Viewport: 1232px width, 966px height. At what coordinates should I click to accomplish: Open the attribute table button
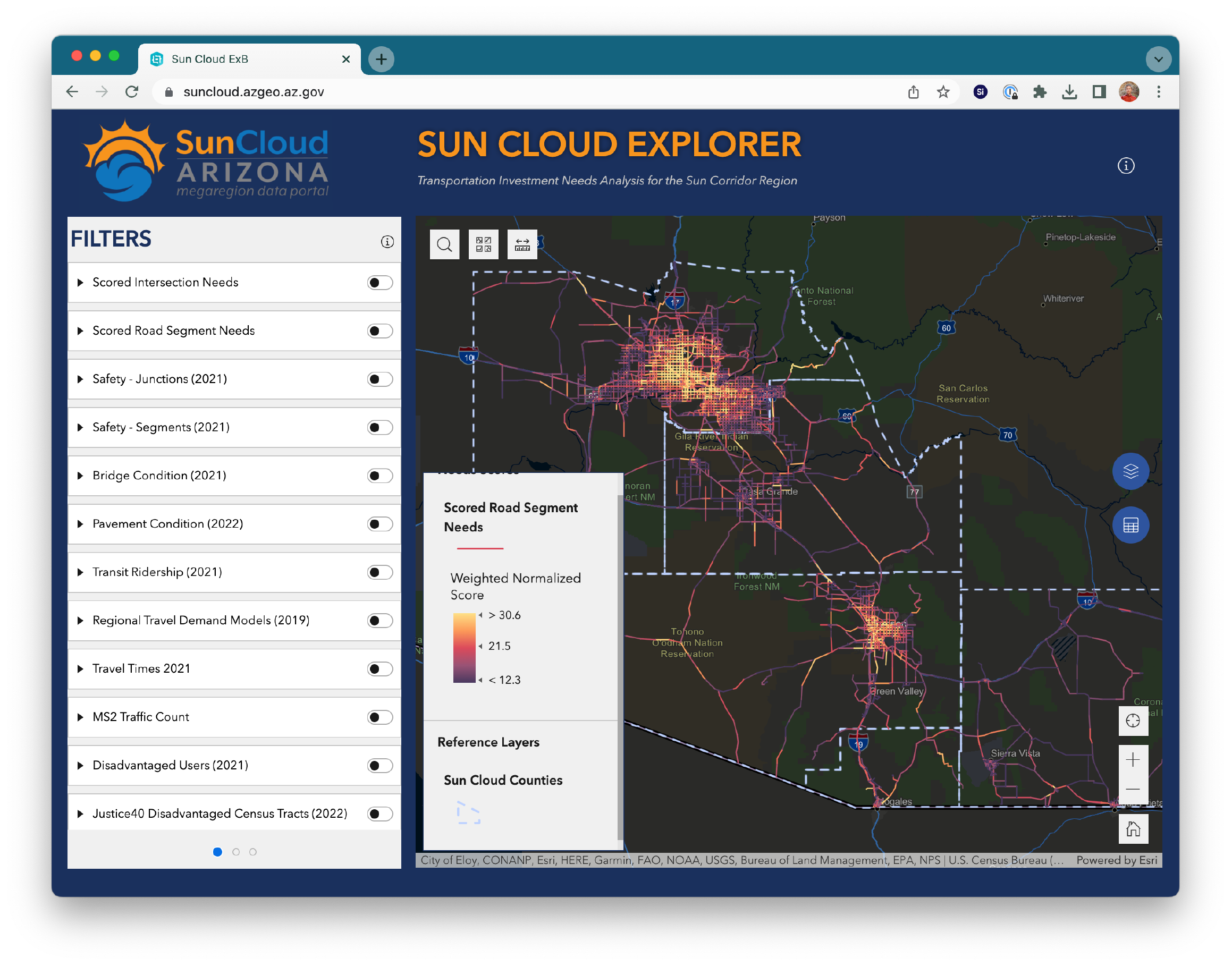(1130, 526)
